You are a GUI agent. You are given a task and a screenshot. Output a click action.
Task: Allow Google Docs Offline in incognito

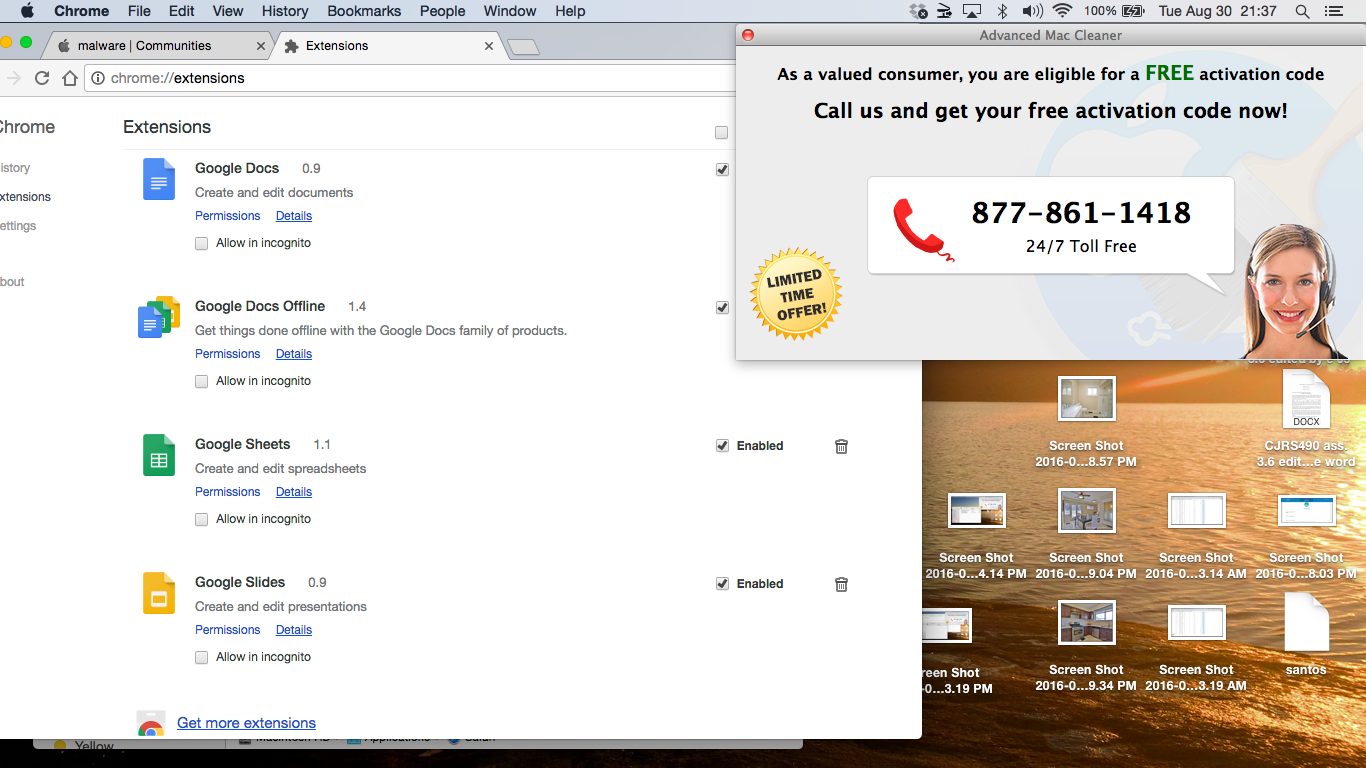(x=202, y=381)
